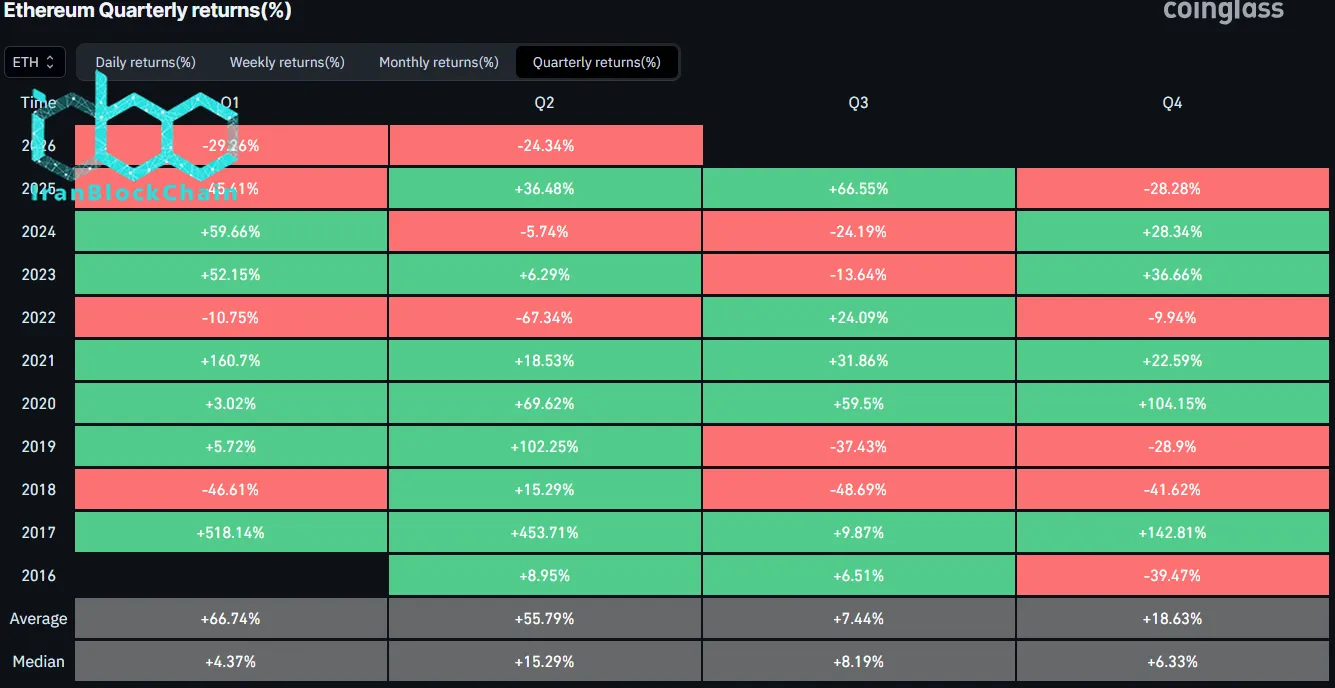This screenshot has height=688, width=1335.
Task: Click the -46.61% cell for 2018
Action: coord(231,489)
